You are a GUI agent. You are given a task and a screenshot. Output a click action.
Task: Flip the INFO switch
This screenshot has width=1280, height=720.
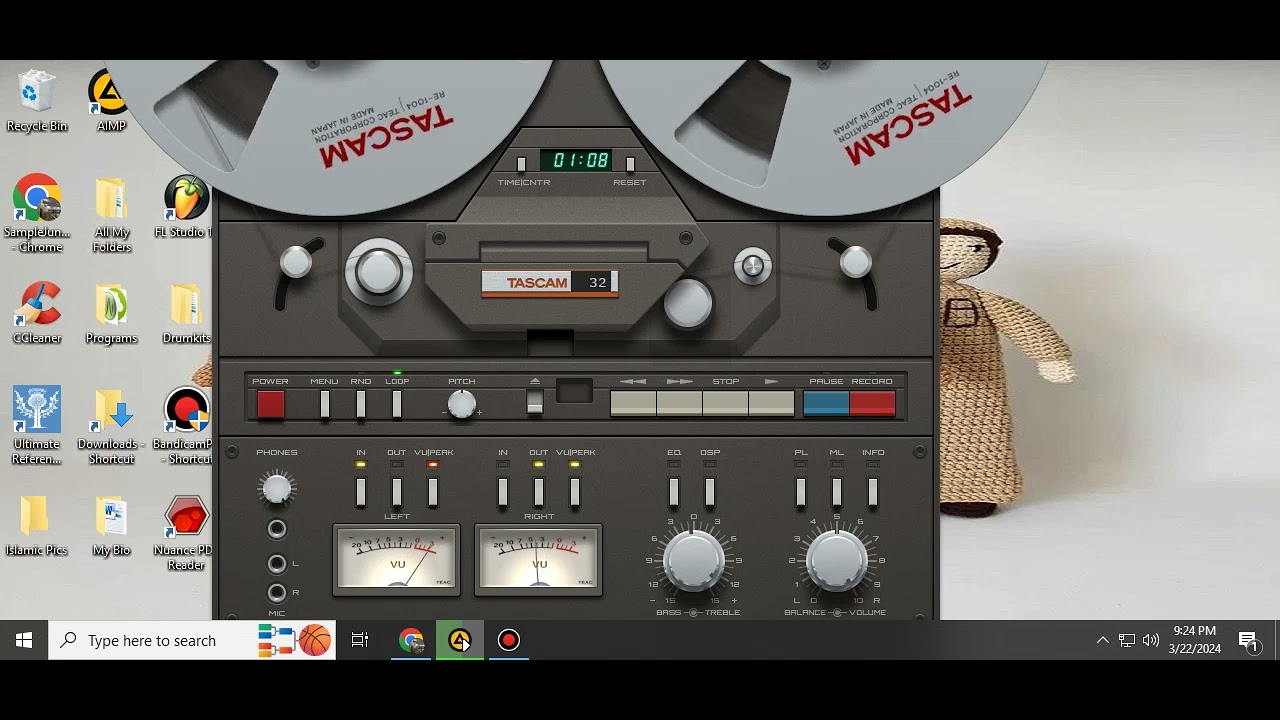873,492
